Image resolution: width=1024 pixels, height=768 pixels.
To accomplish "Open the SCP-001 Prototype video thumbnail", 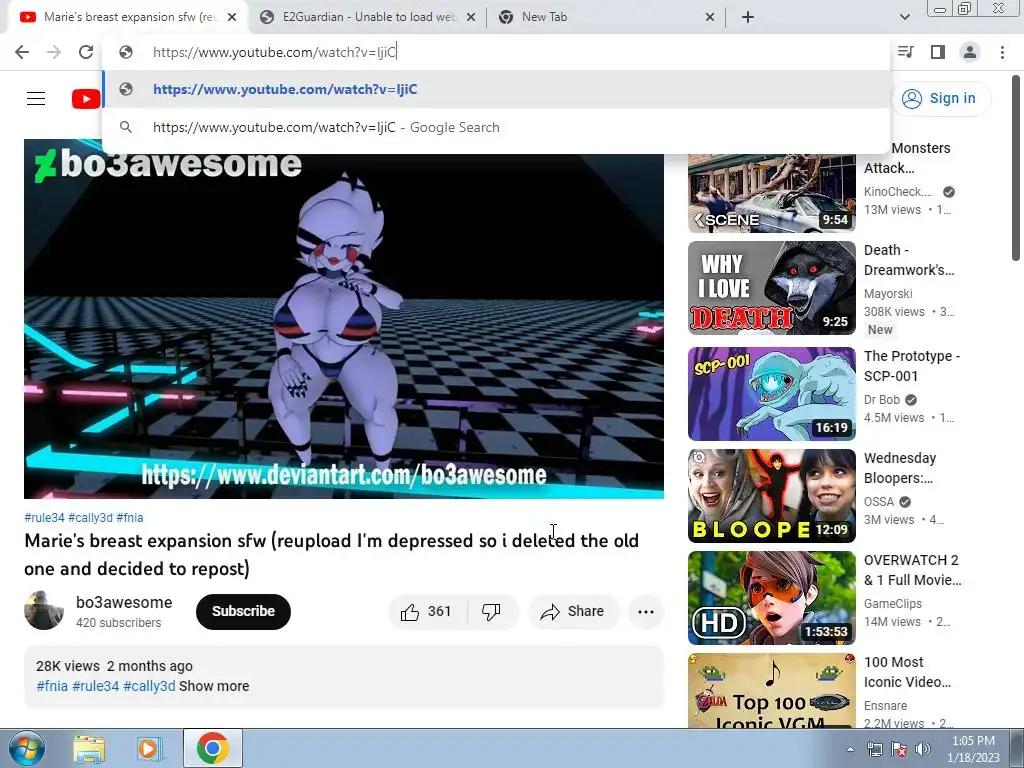I will pyautogui.click(x=771, y=394).
